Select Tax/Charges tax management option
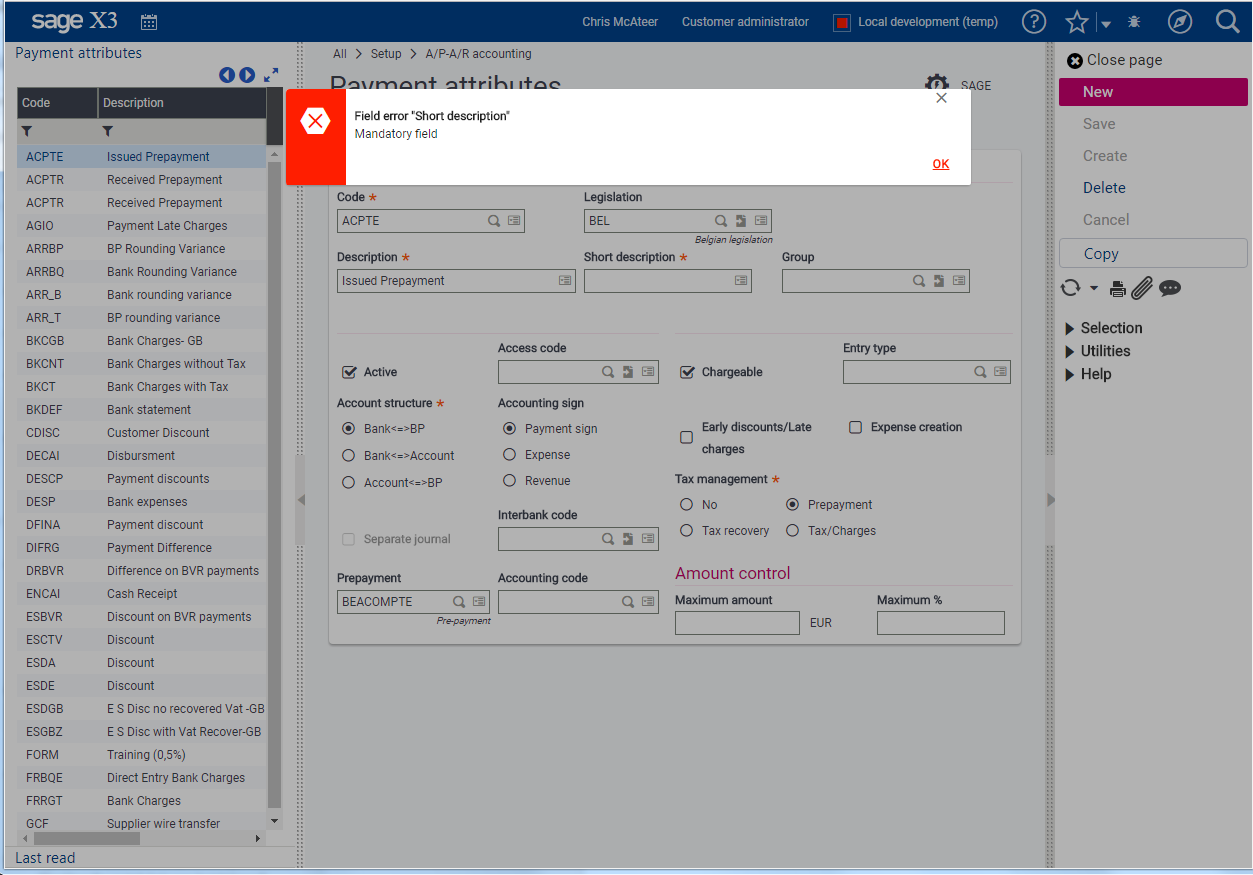This screenshot has height=875, width=1253. [x=793, y=531]
